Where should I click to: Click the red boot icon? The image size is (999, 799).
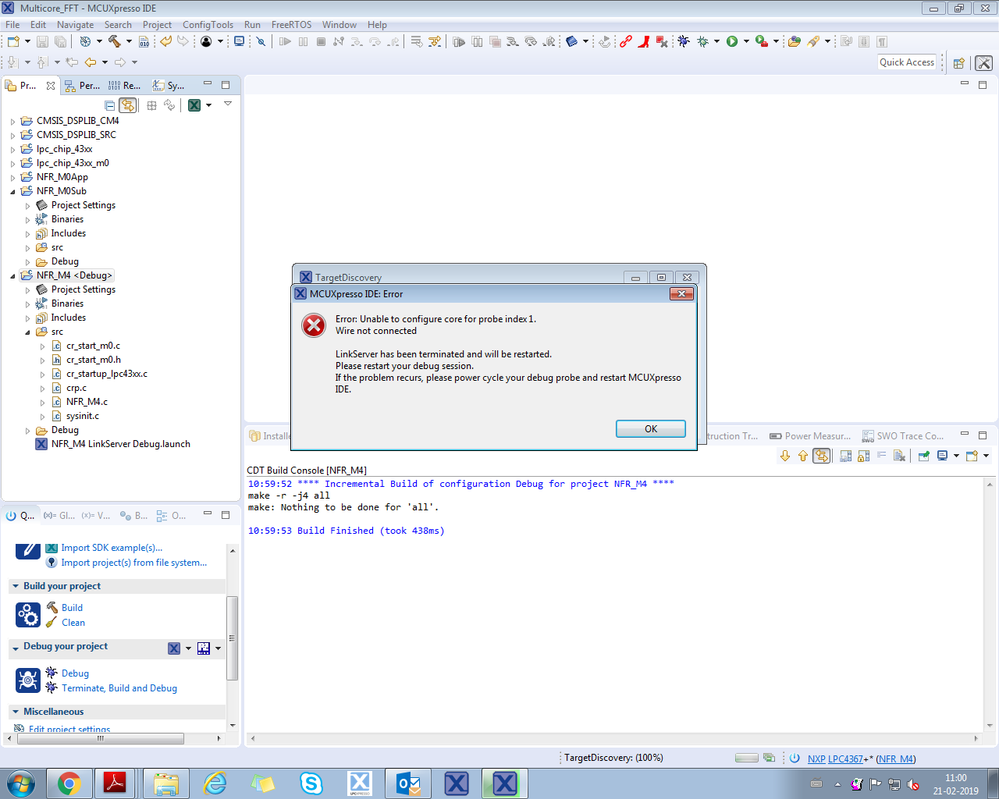pos(643,41)
